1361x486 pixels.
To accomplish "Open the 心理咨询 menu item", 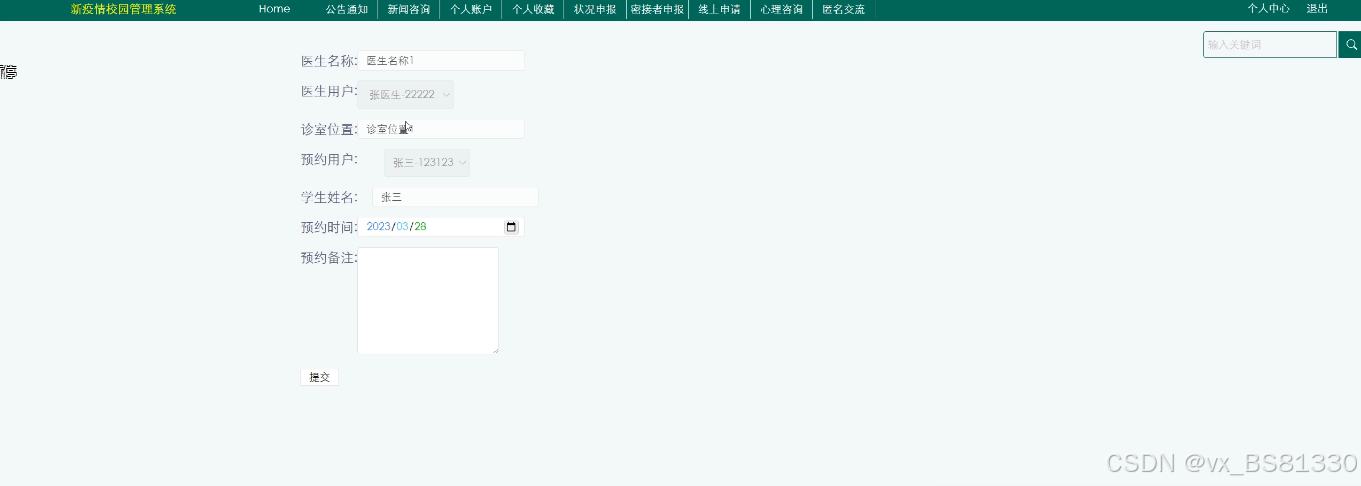I will [781, 9].
